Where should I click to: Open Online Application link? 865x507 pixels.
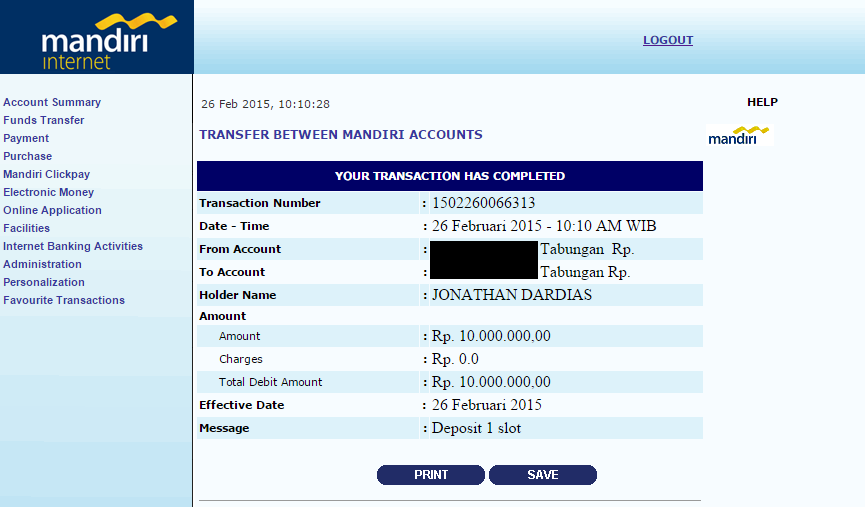[52, 210]
